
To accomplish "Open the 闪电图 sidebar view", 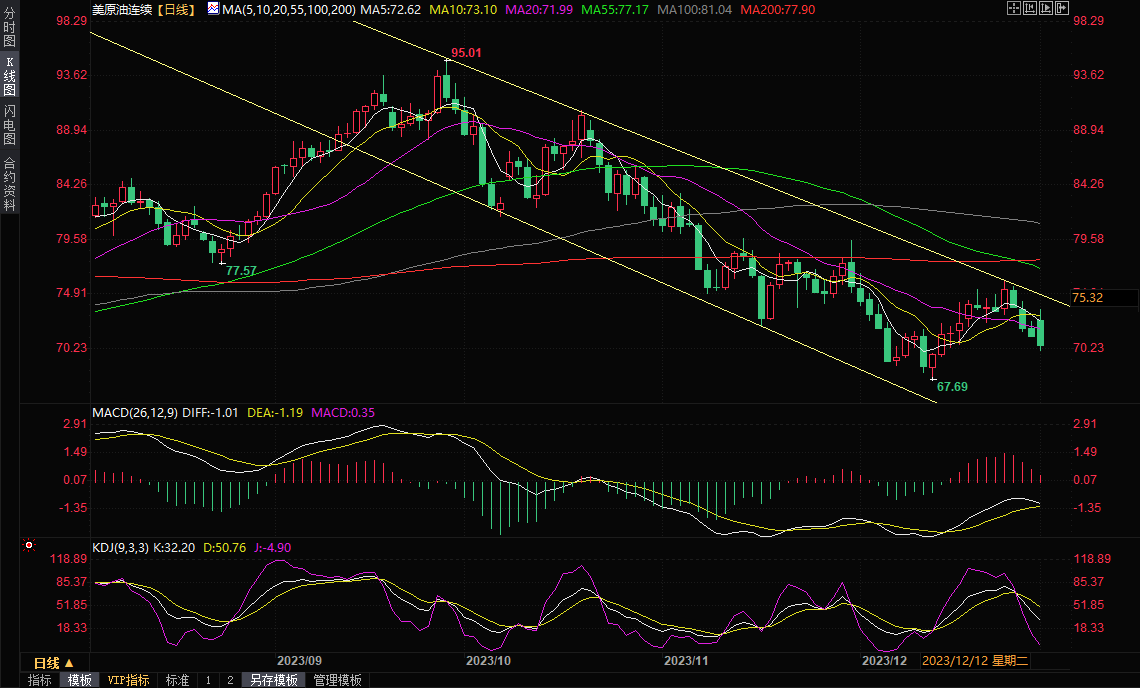I will pyautogui.click(x=9, y=125).
